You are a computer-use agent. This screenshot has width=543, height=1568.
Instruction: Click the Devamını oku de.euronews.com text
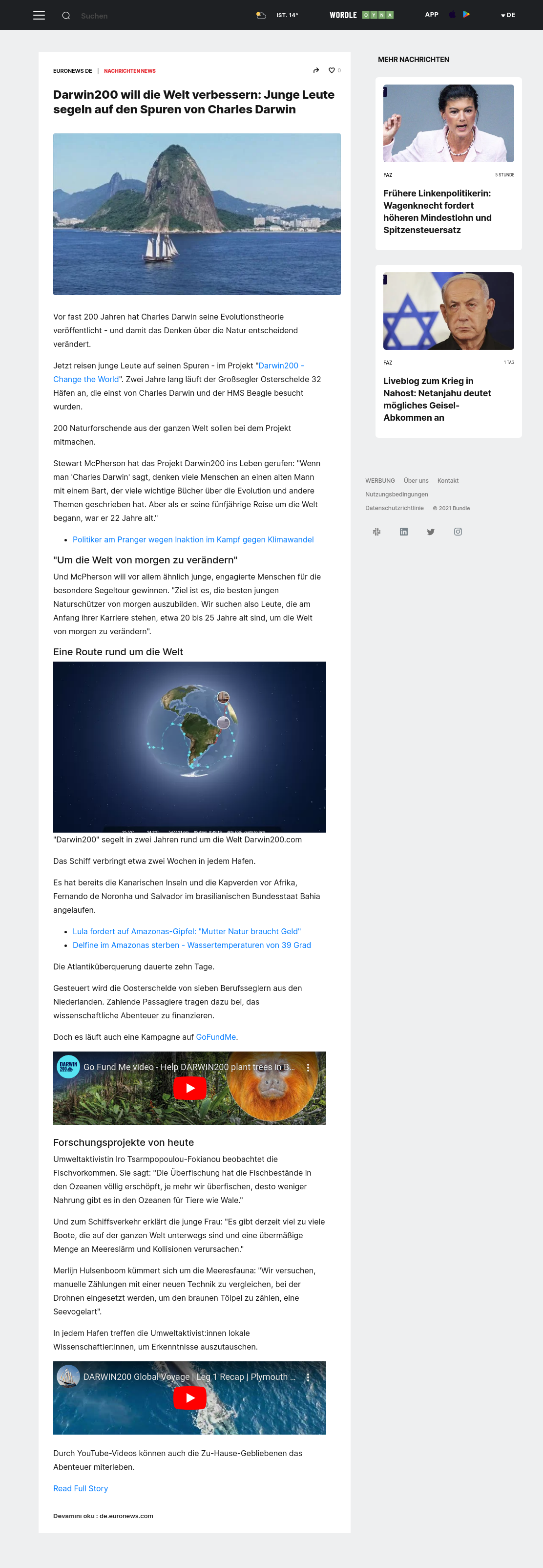pyautogui.click(x=104, y=1516)
